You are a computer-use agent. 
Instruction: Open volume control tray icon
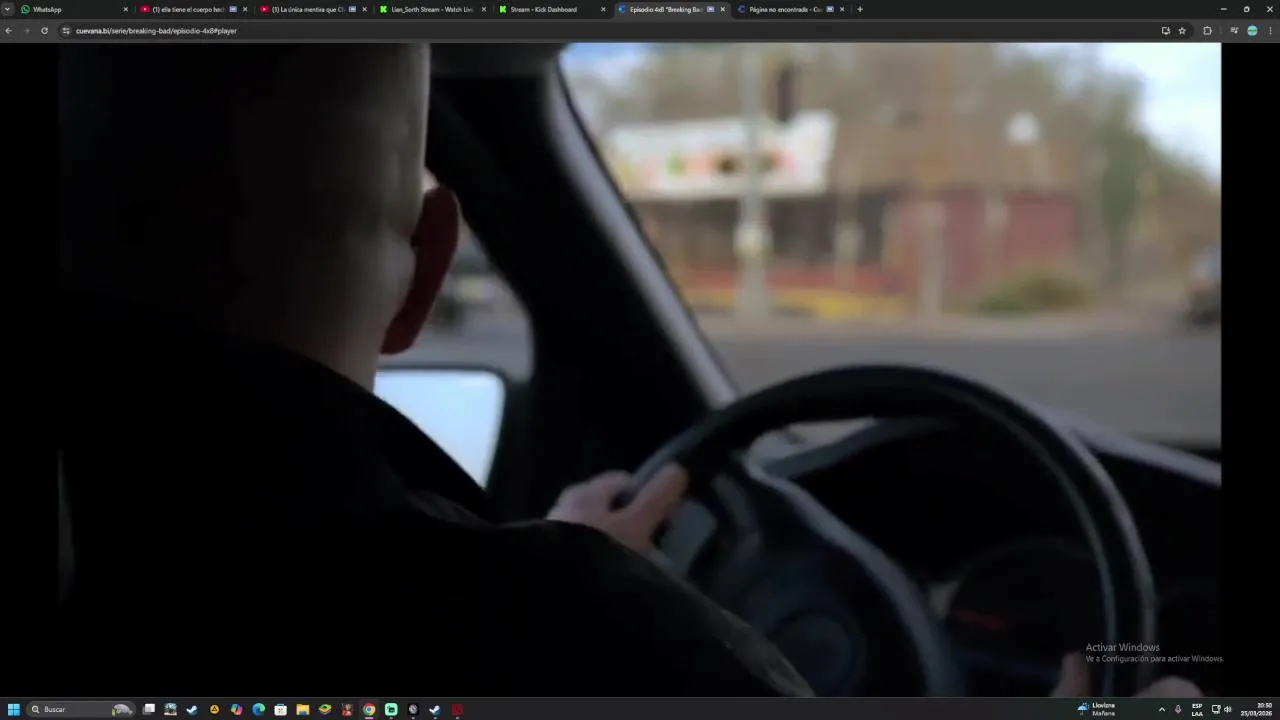click(1228, 709)
